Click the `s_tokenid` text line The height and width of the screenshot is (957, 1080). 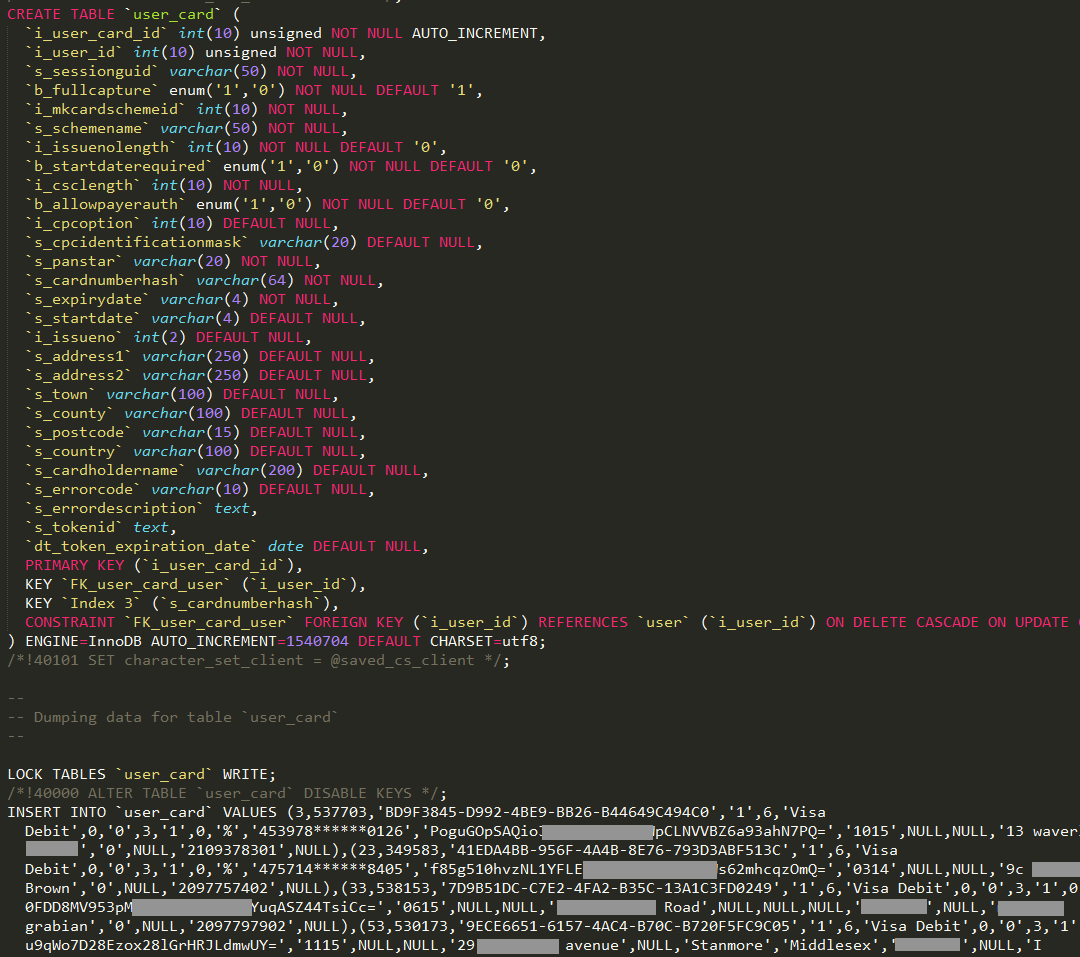coord(101,527)
